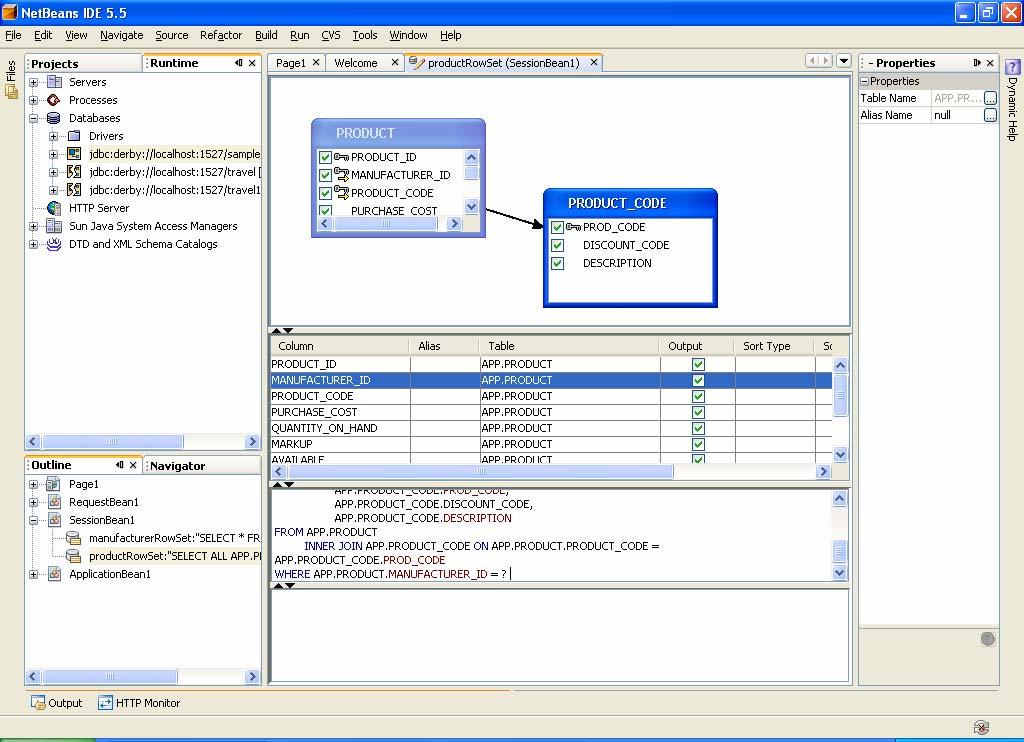This screenshot has height=742, width=1024.
Task: Click the Sun Java System Access Managers icon
Action: click(x=54, y=226)
